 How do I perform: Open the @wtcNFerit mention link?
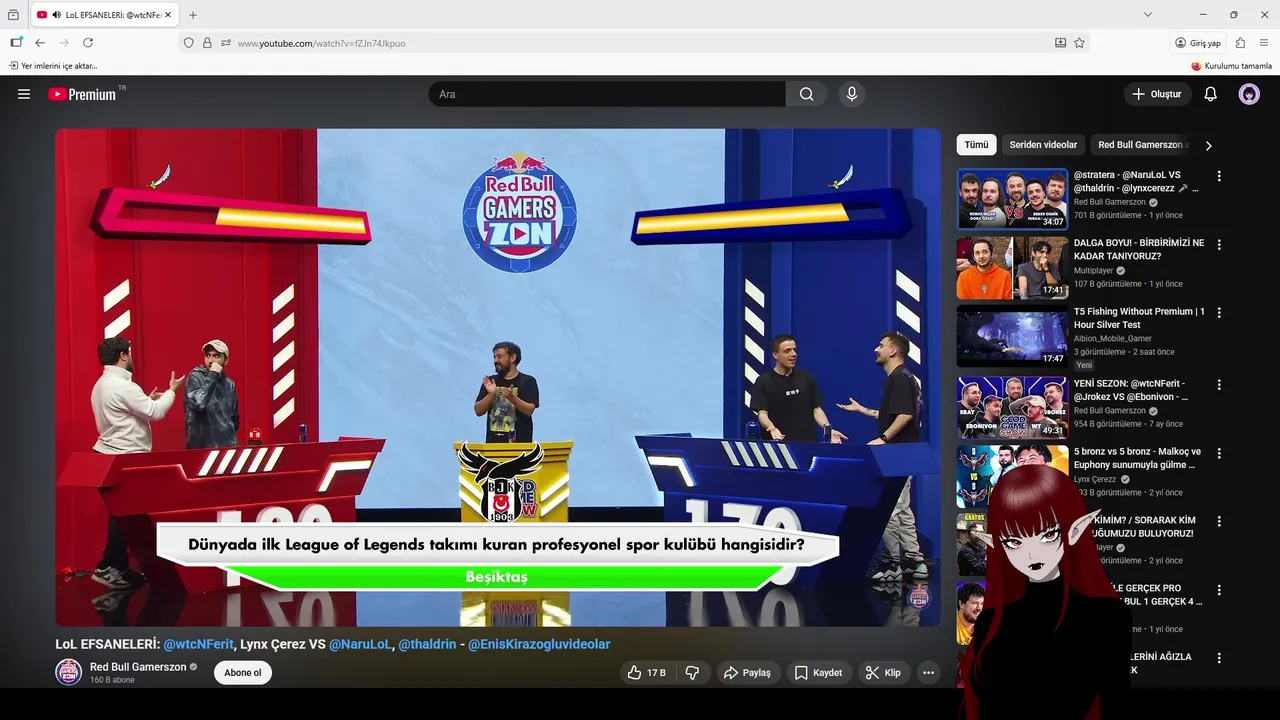point(198,645)
